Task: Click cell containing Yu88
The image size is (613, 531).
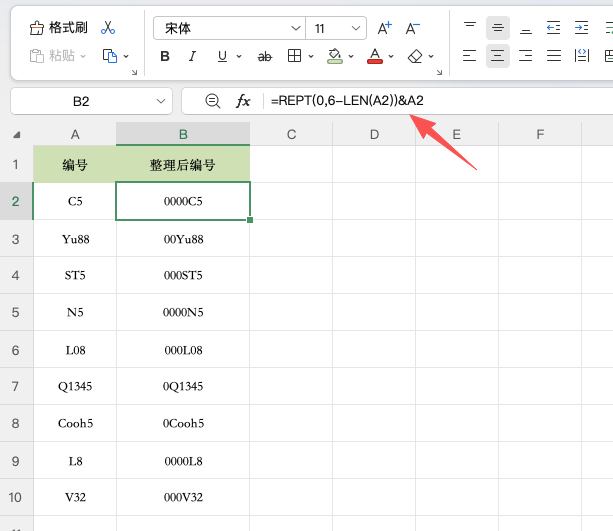Action: tap(75, 239)
